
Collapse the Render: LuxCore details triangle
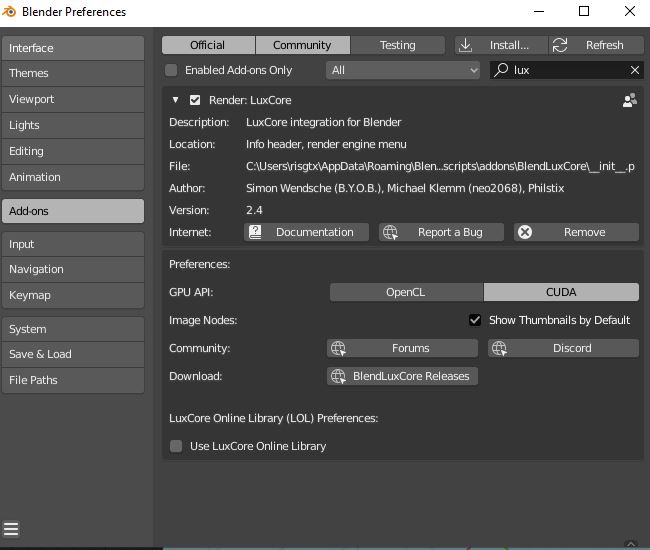[176, 100]
